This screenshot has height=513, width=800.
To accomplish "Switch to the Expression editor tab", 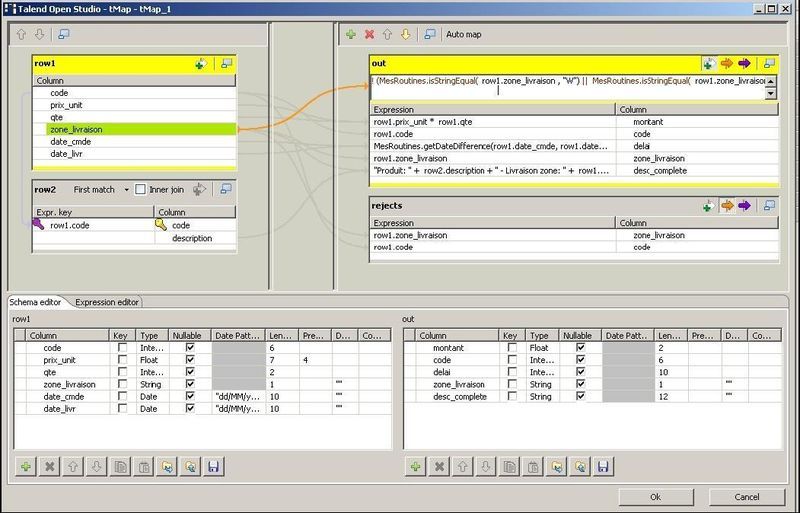I will (x=108, y=301).
